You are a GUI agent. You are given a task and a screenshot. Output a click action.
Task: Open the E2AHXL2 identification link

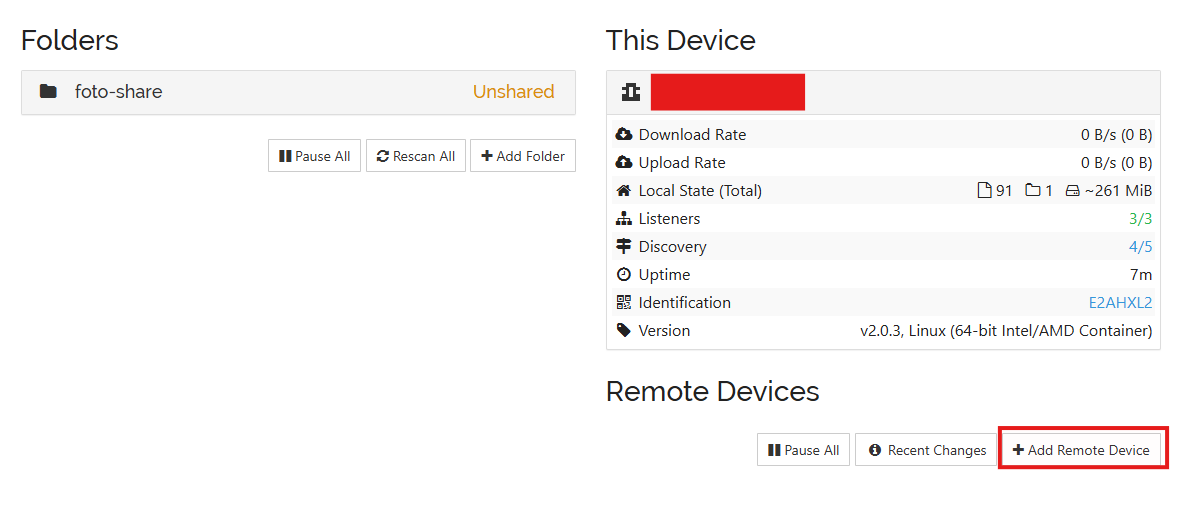tap(1120, 303)
